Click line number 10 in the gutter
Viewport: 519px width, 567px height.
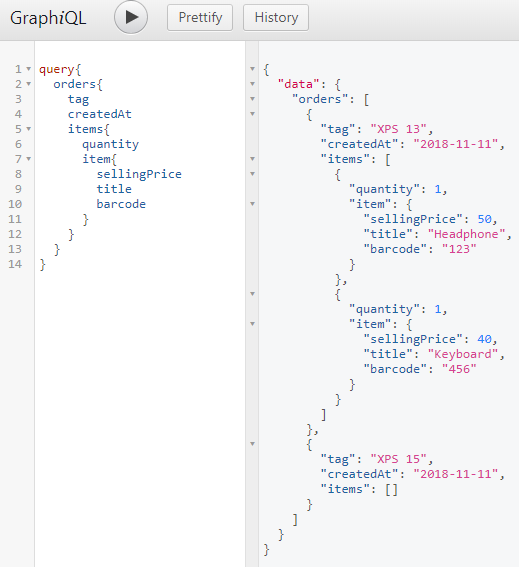tap(15, 204)
